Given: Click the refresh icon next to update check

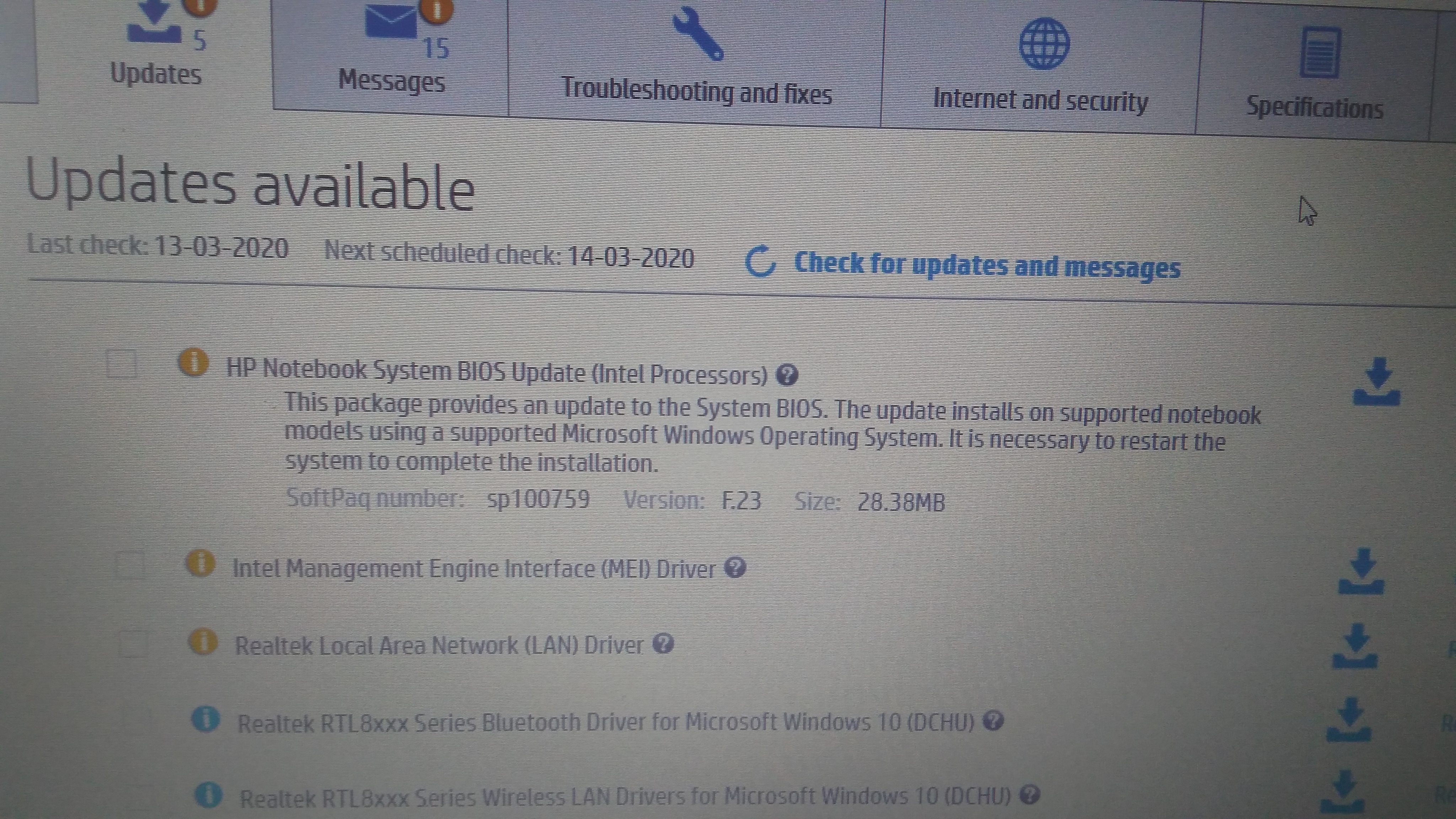Looking at the screenshot, I should coord(762,263).
